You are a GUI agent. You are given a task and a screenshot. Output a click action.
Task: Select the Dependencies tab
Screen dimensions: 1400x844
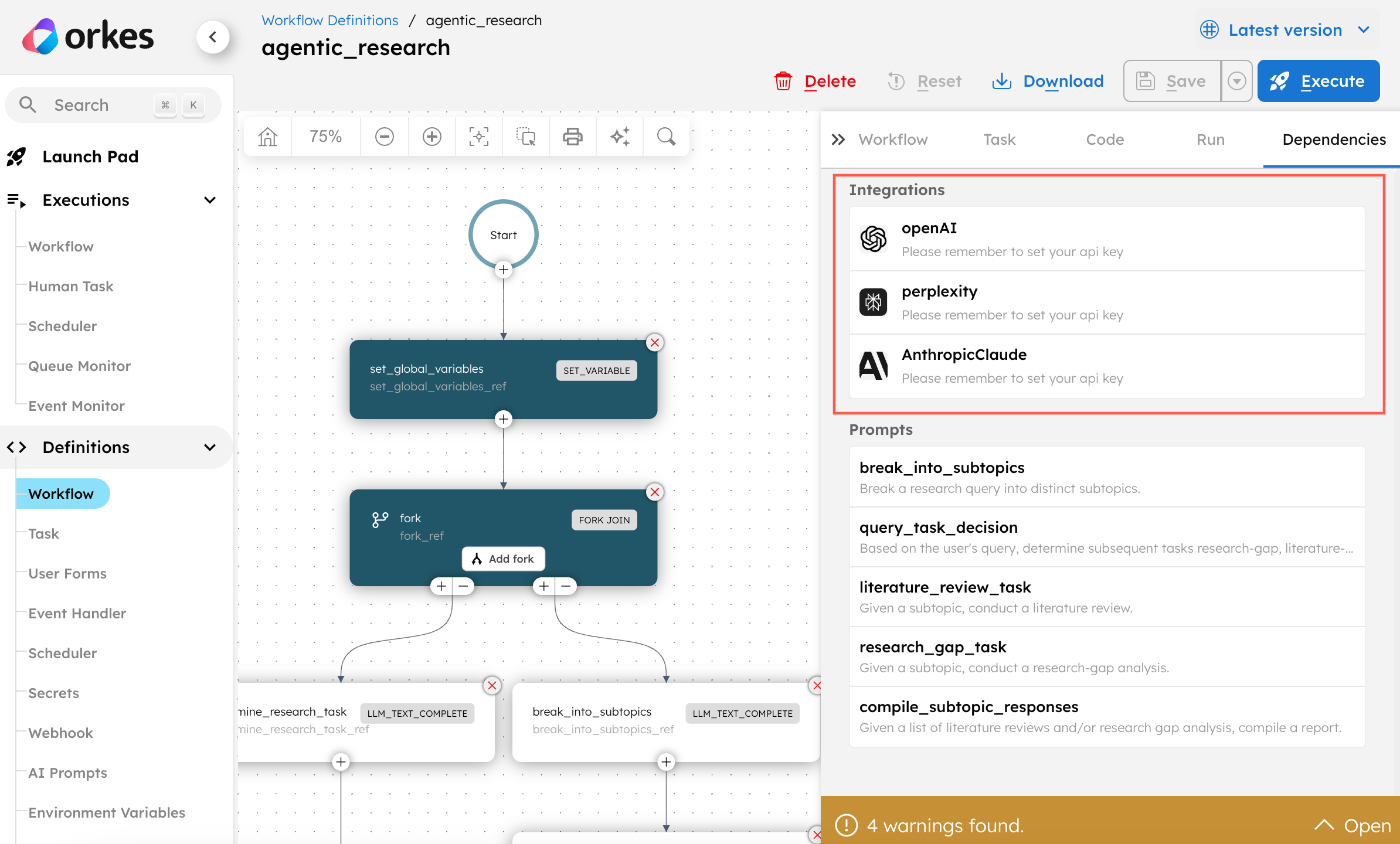point(1334,139)
